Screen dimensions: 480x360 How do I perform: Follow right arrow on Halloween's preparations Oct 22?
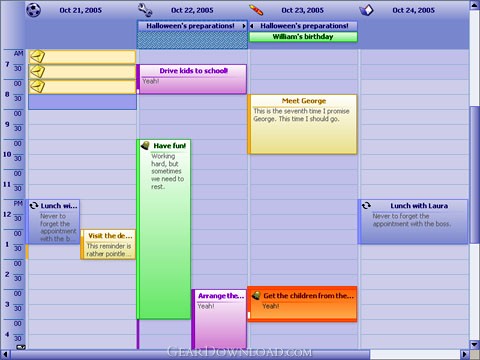click(244, 26)
